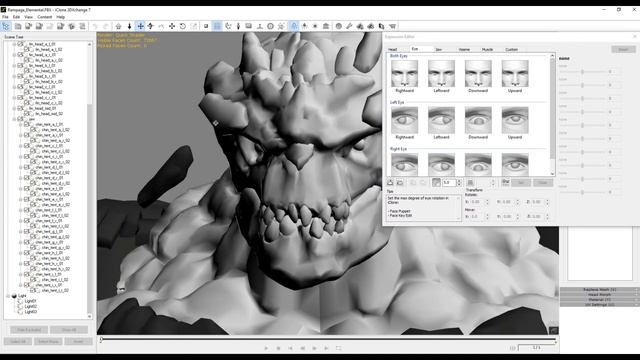Select Both Eyes Rightward thumbnail
Image resolution: width=640 pixels, height=360 pixels.
click(x=404, y=74)
